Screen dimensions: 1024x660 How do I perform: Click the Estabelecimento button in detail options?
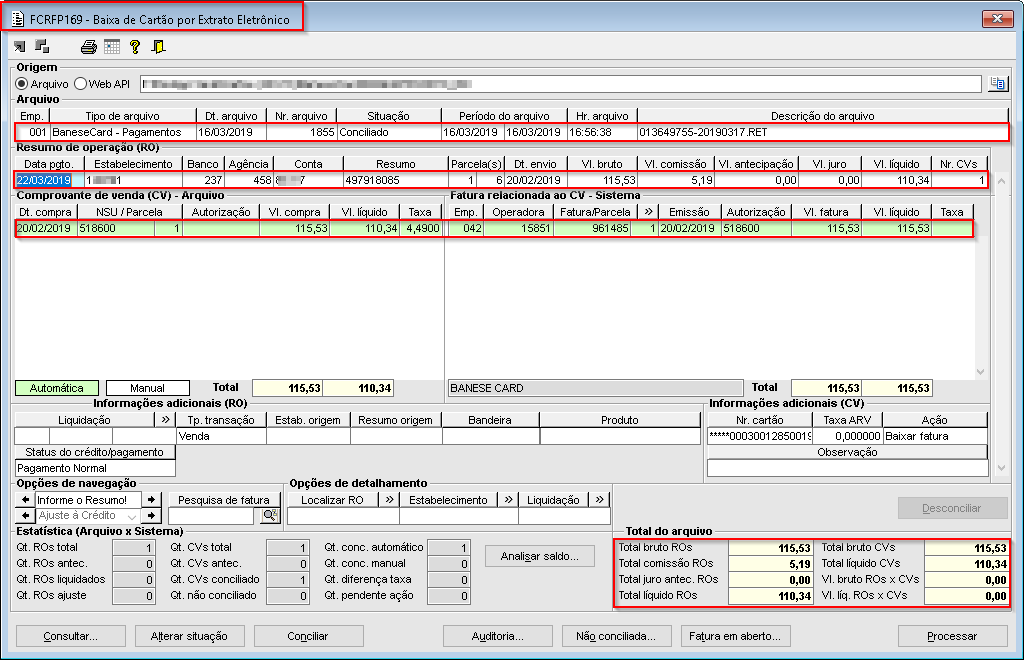(x=448, y=499)
